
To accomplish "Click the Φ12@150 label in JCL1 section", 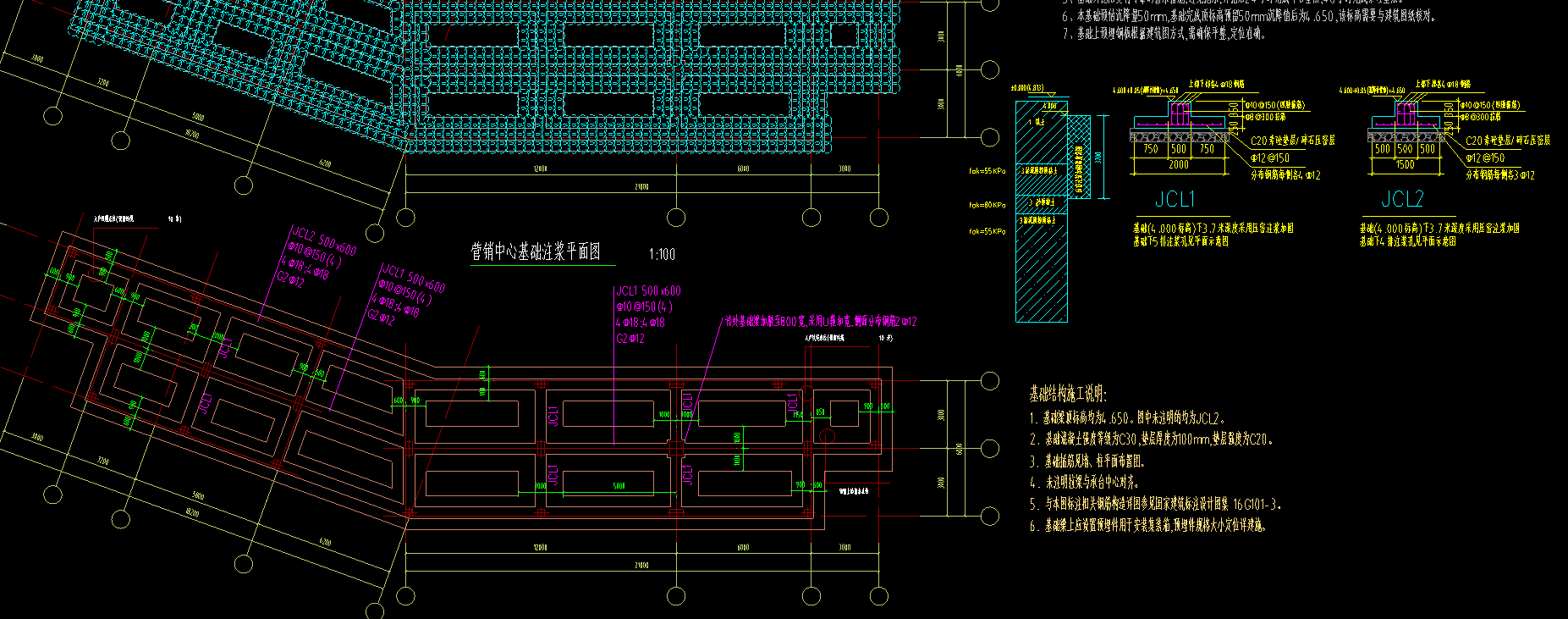I will pyautogui.click(x=1270, y=158).
